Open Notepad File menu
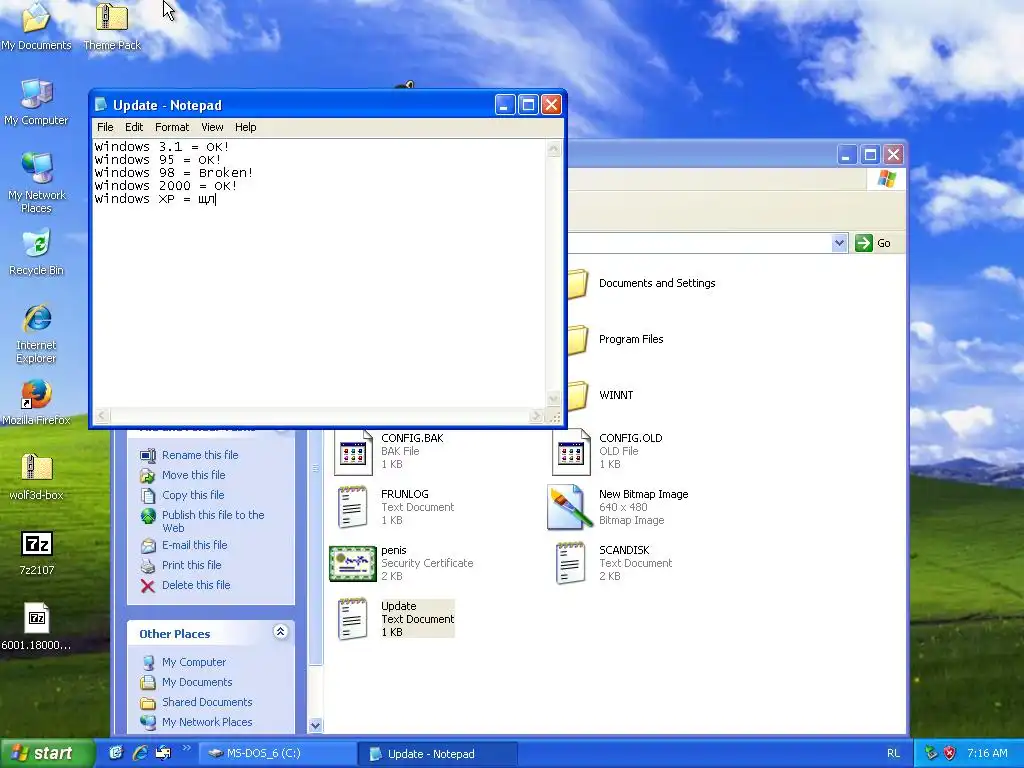 pos(105,127)
